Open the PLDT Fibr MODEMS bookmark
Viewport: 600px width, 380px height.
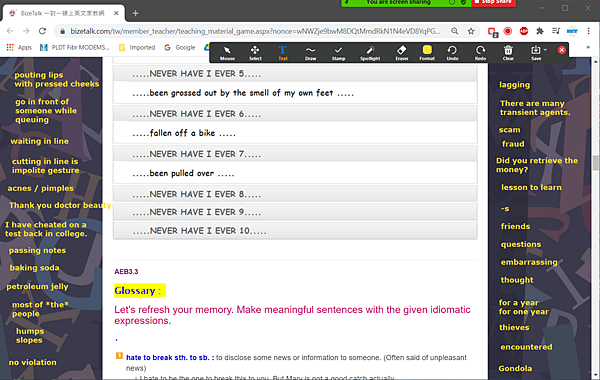[x=75, y=47]
